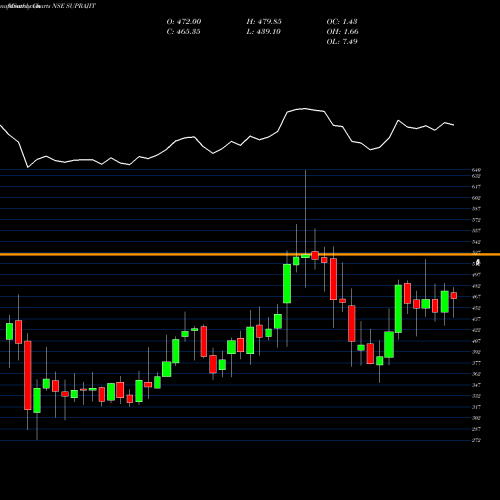The image size is (500, 500).
Task: Click the 452 price axis label
Action: point(476,308)
